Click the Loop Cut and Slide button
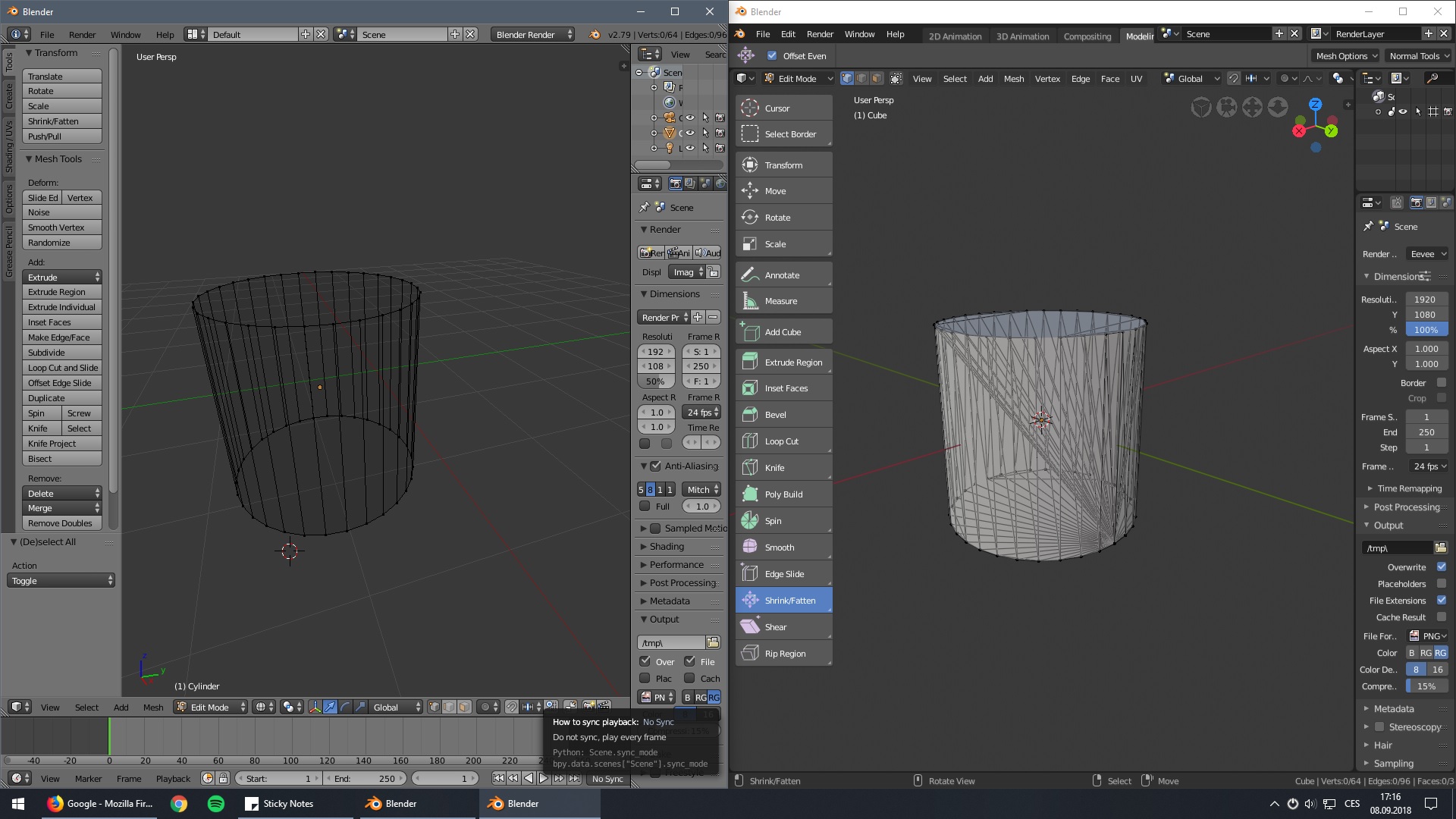The height and width of the screenshot is (819, 1456). (62, 368)
